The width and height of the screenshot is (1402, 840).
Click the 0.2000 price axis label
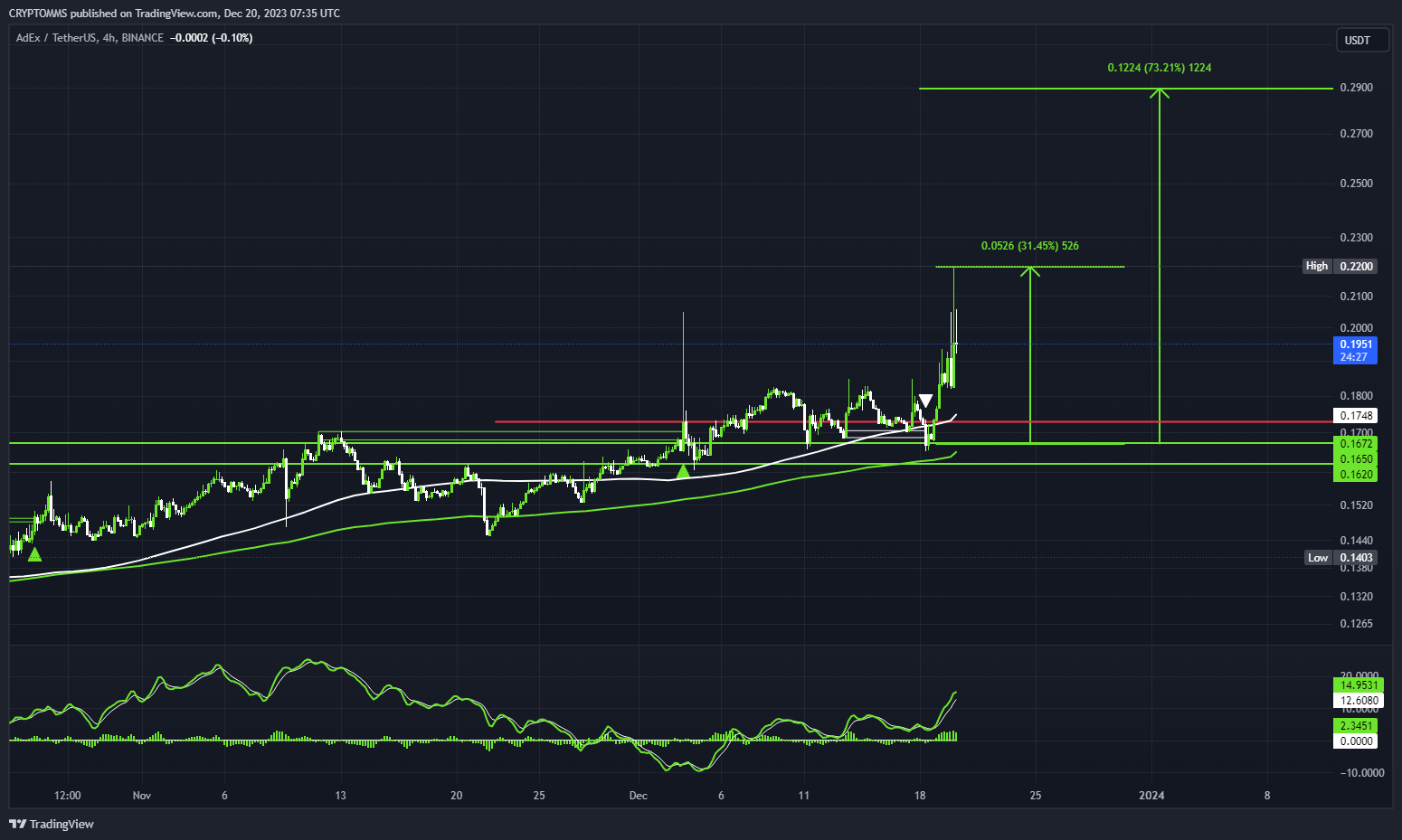click(x=1356, y=328)
